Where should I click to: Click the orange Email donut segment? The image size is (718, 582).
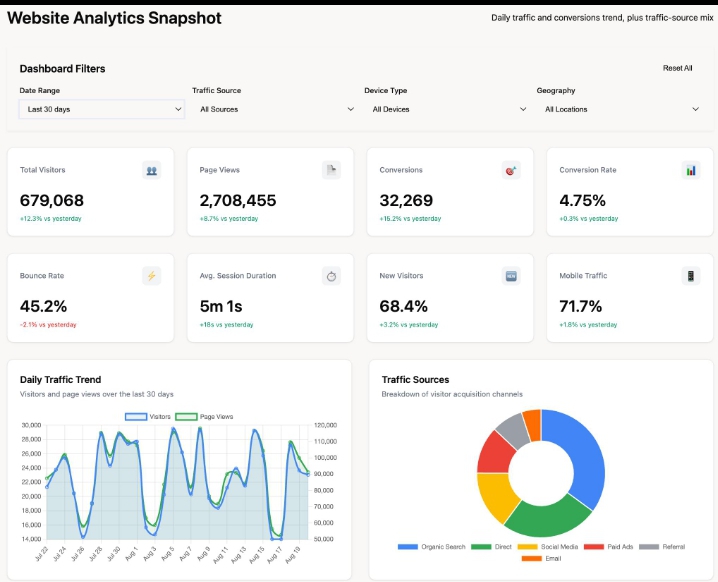tap(533, 425)
